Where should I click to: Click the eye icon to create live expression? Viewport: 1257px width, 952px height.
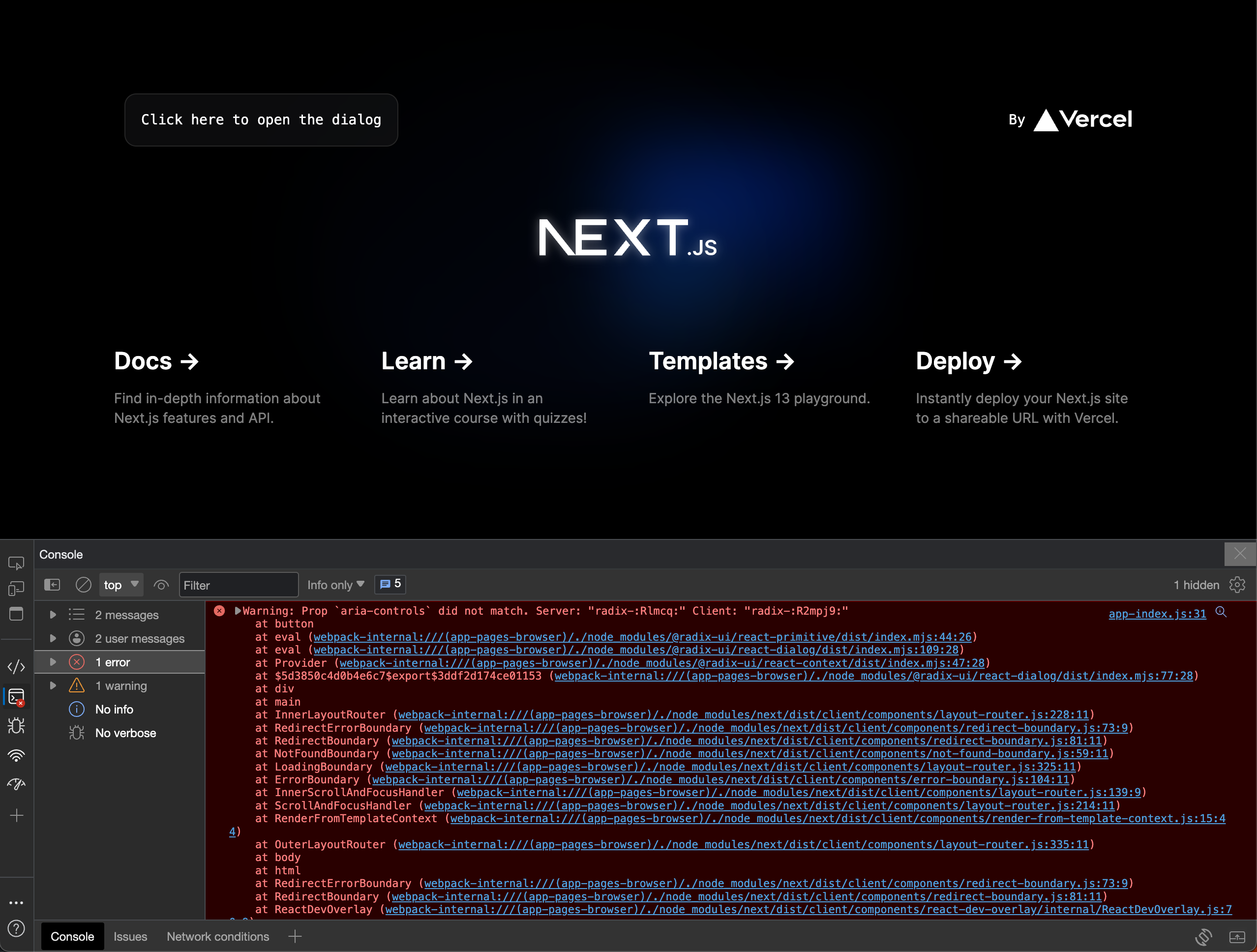[x=161, y=584]
